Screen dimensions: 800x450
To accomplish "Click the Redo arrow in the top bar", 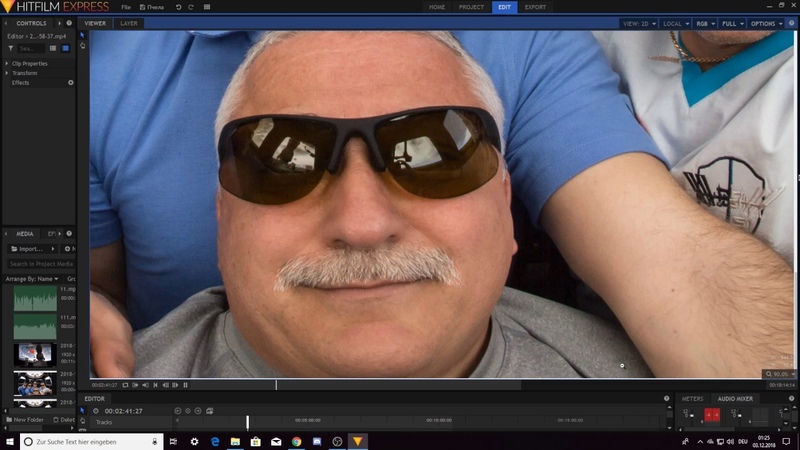I will (191, 7).
